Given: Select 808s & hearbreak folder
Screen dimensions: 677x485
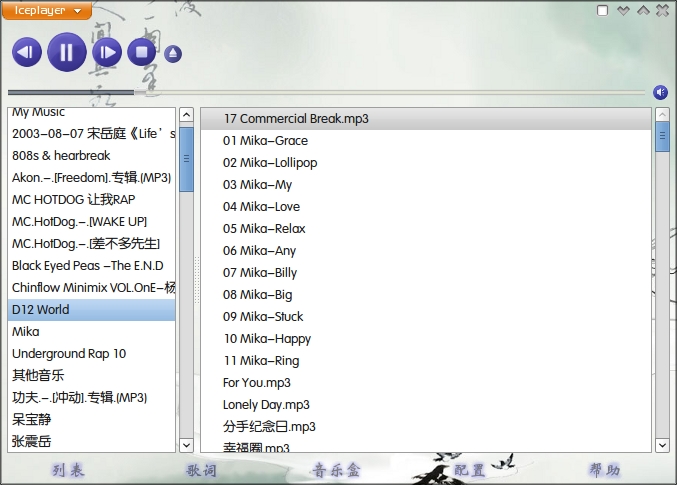Looking at the screenshot, I should click(92, 155).
